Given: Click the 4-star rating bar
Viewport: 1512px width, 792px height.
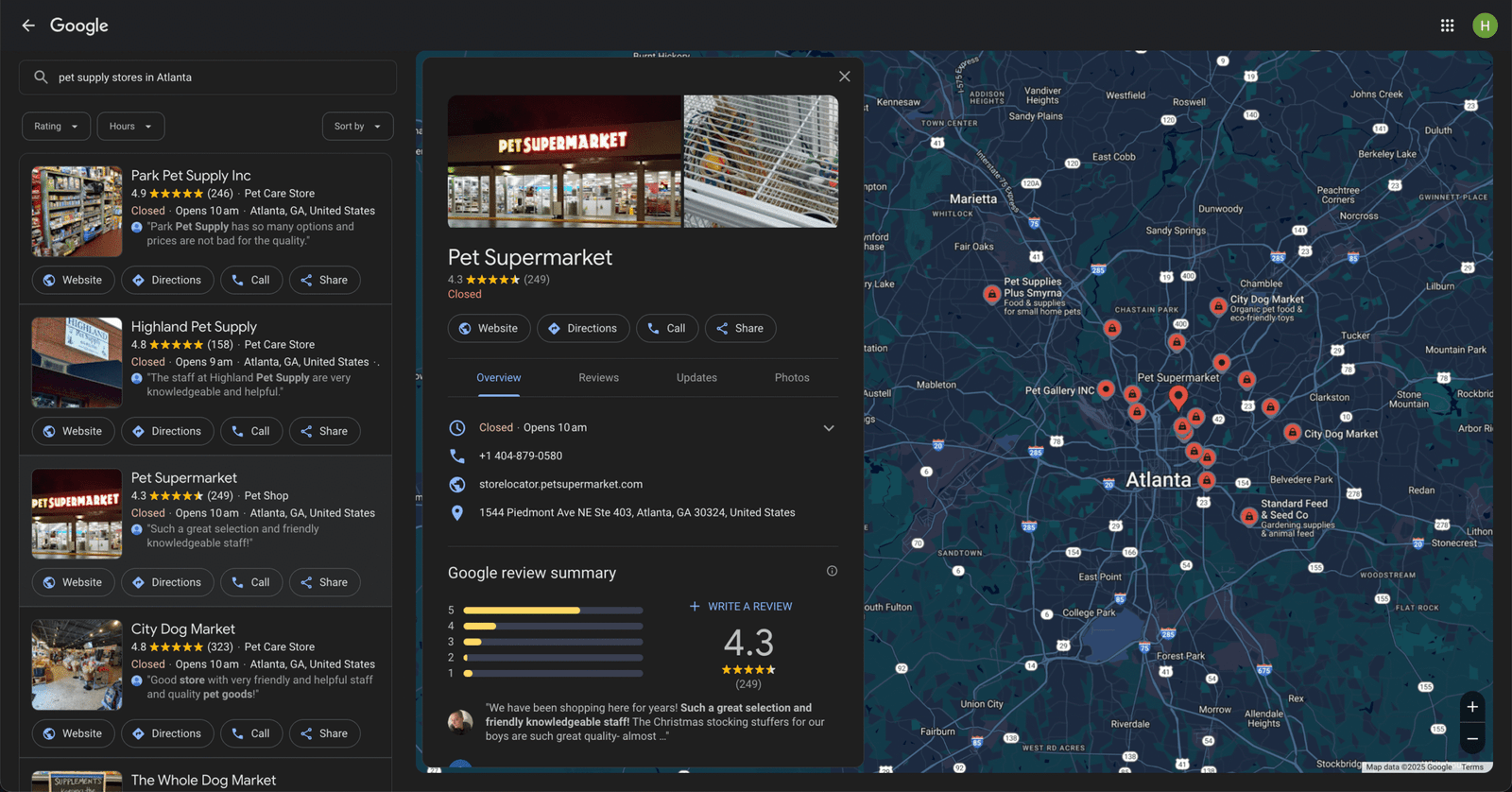Looking at the screenshot, I should point(553,626).
